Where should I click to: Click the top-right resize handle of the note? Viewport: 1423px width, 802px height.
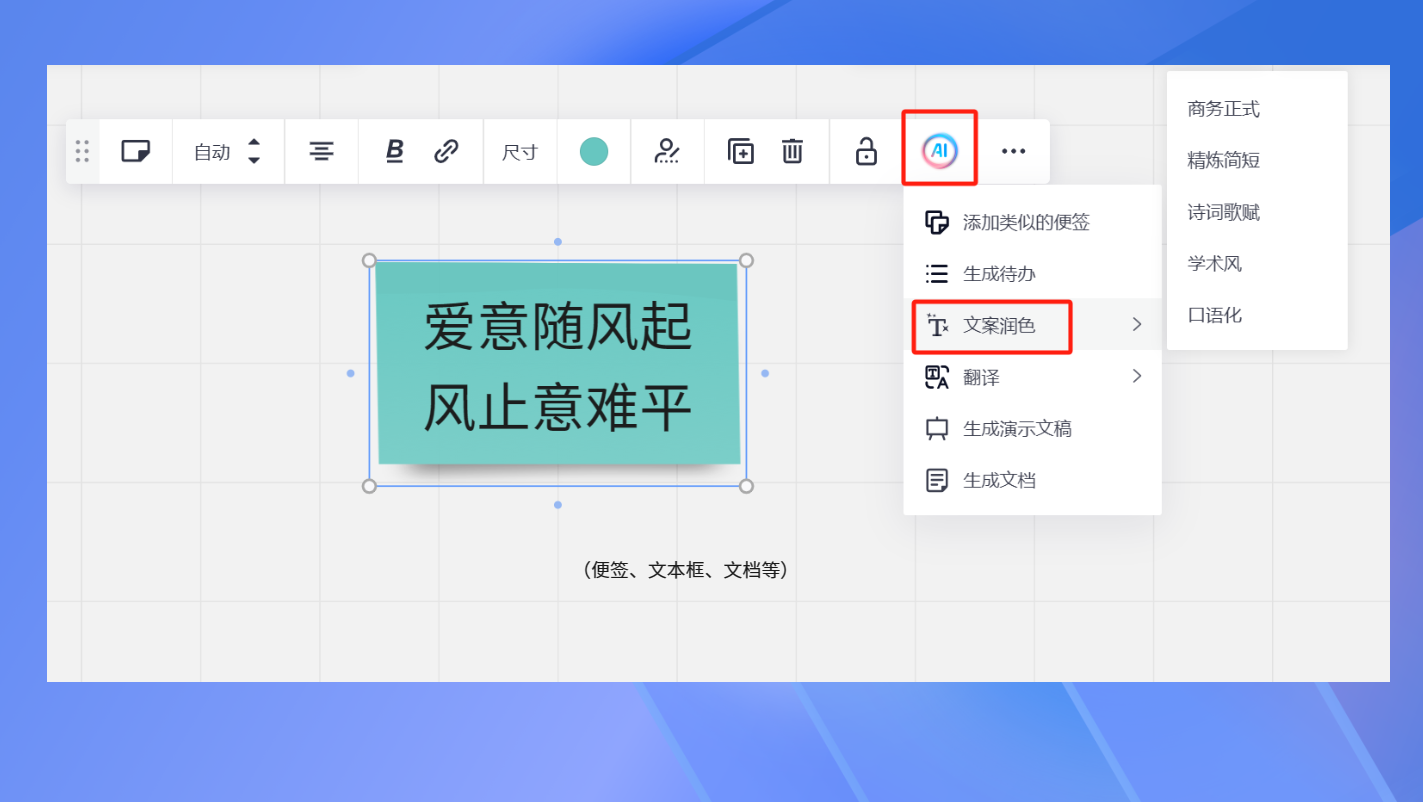(746, 261)
